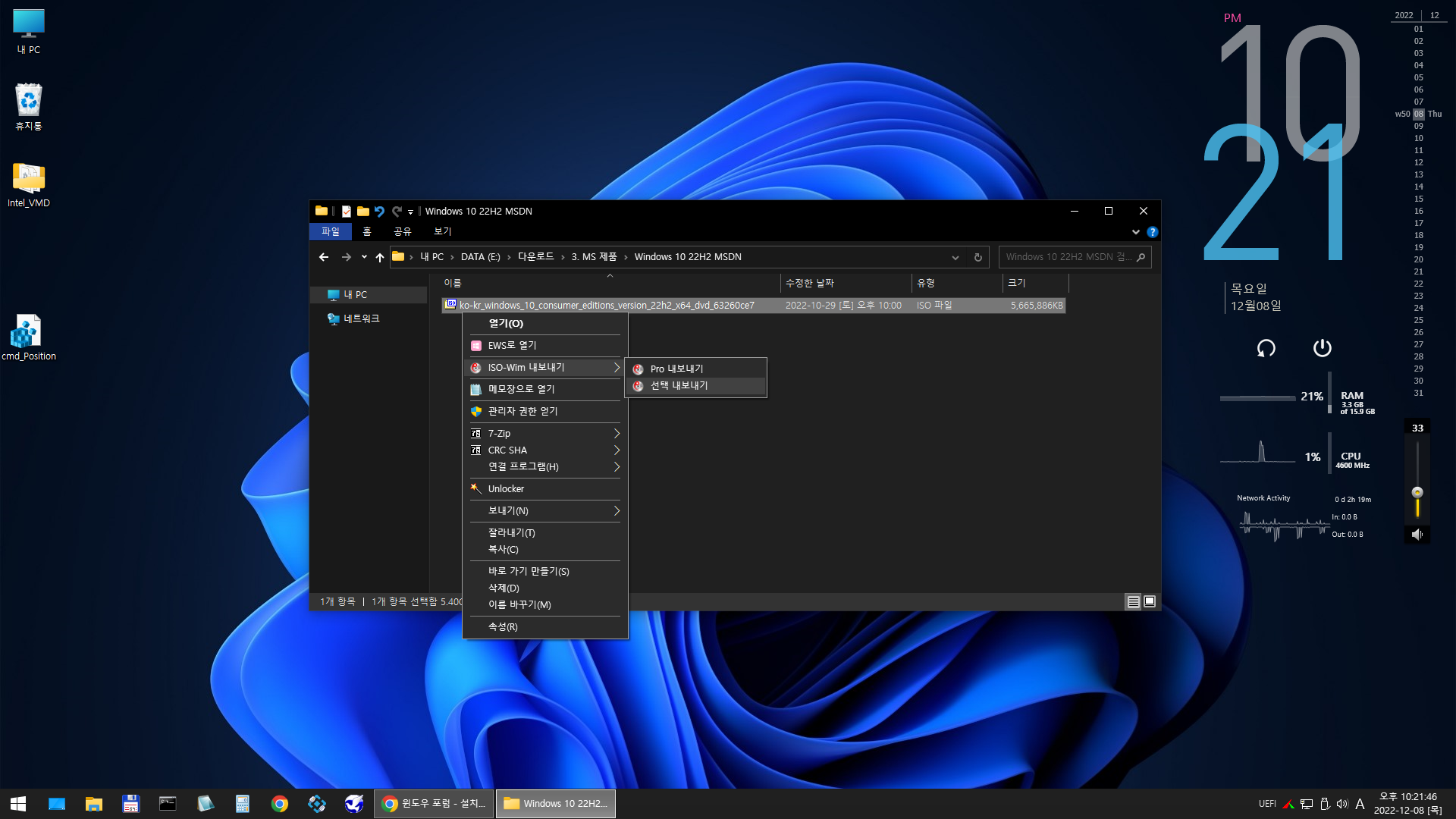Select 네트워크 in navigation pane
Screen dimensions: 1456x819
361,319
